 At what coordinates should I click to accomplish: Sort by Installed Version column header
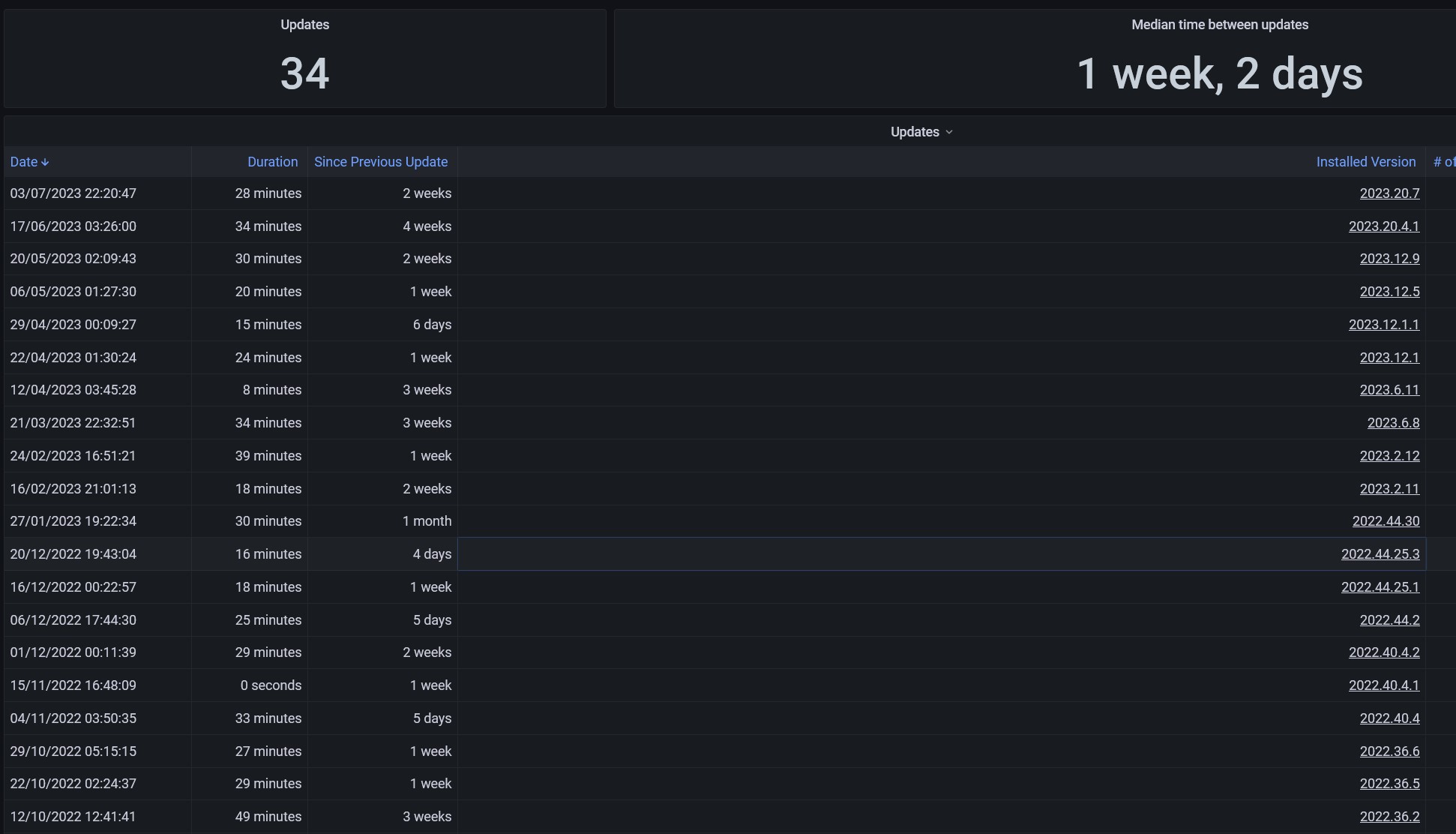[x=1365, y=162]
